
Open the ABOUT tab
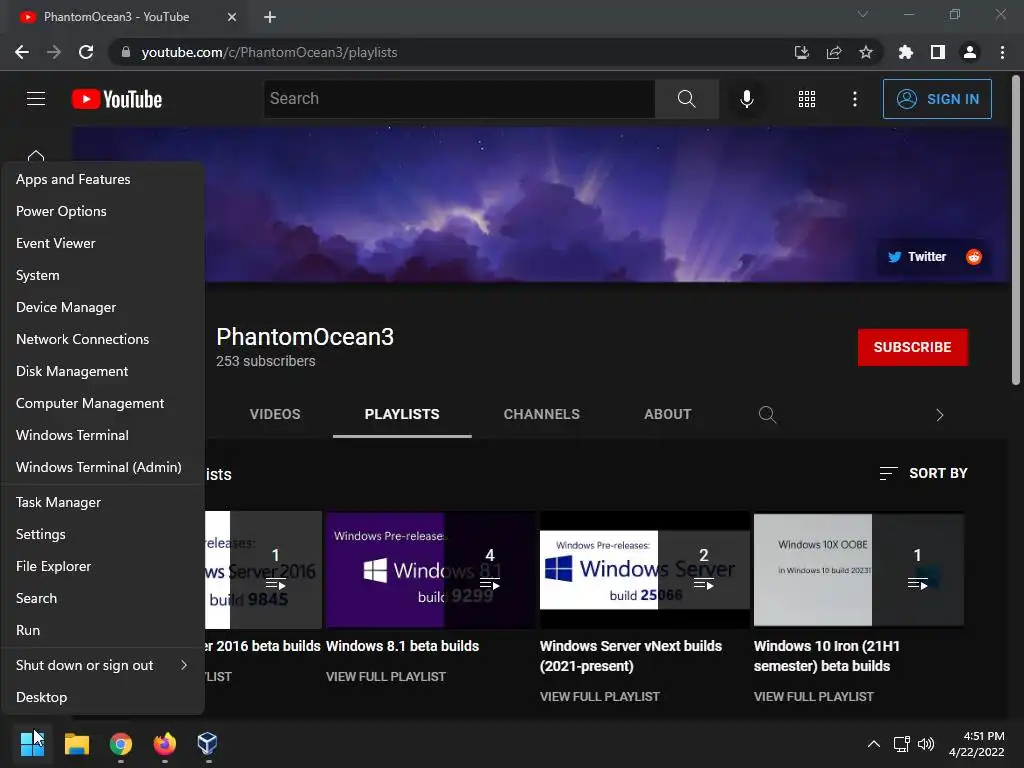tap(667, 414)
